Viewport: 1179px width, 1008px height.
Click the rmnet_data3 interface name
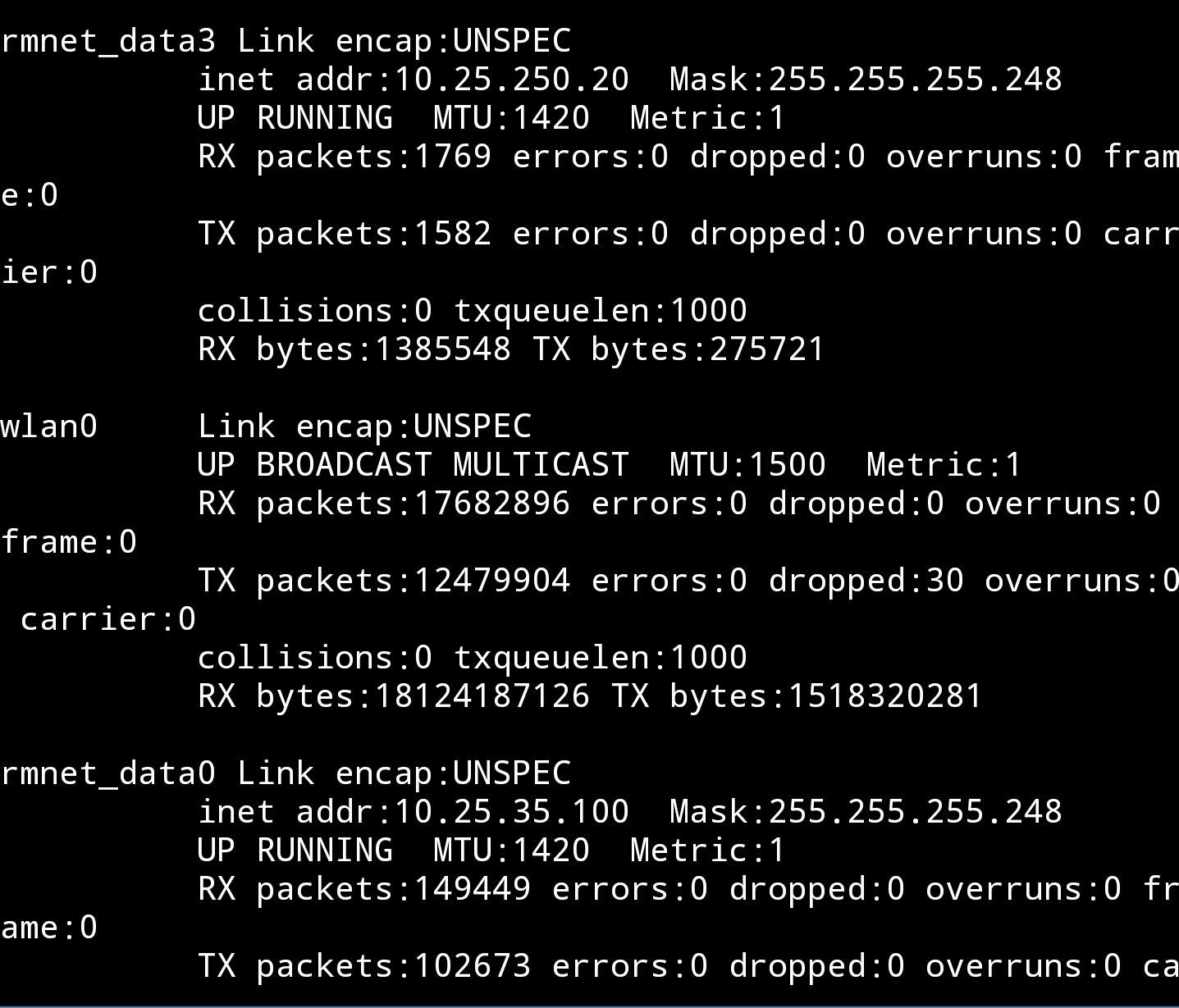pos(108,41)
